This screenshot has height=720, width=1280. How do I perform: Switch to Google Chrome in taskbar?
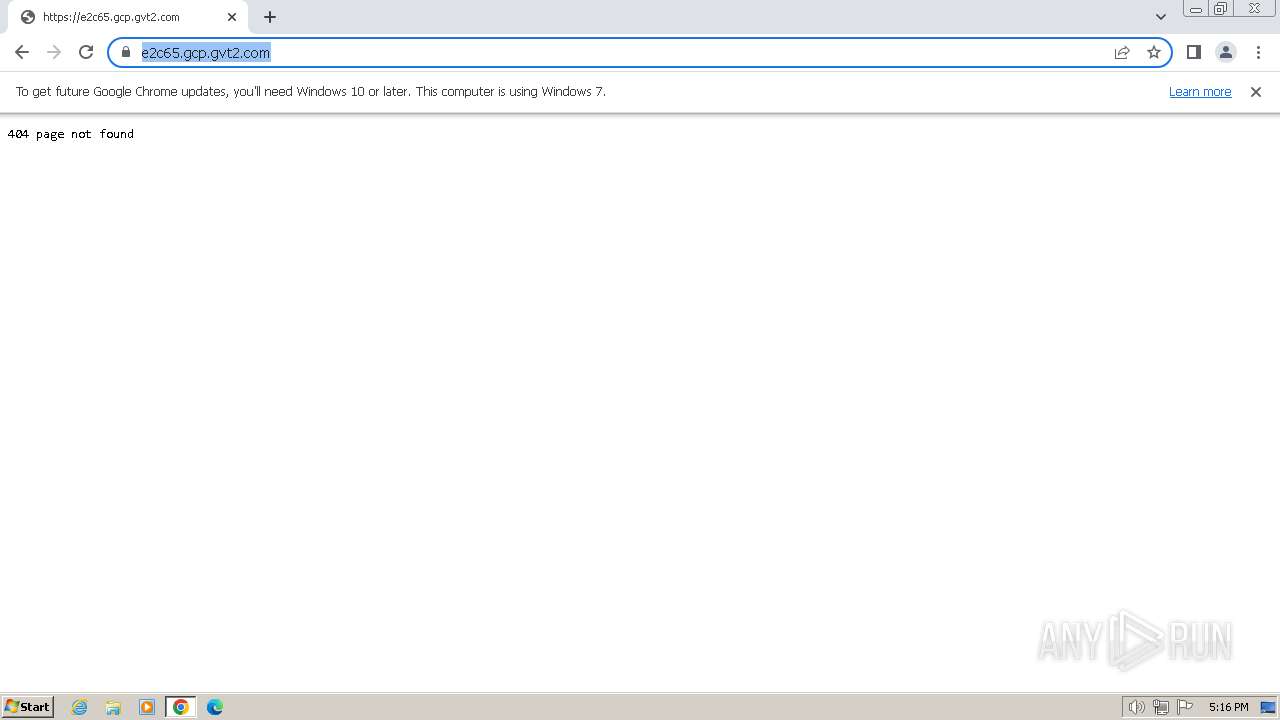click(181, 707)
